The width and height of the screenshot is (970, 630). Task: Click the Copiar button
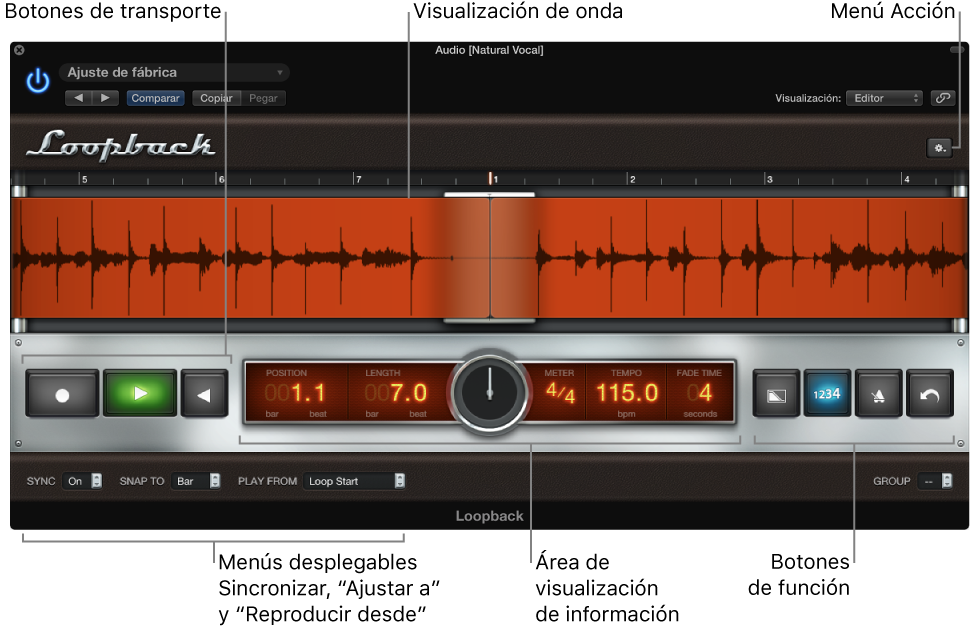pos(216,98)
